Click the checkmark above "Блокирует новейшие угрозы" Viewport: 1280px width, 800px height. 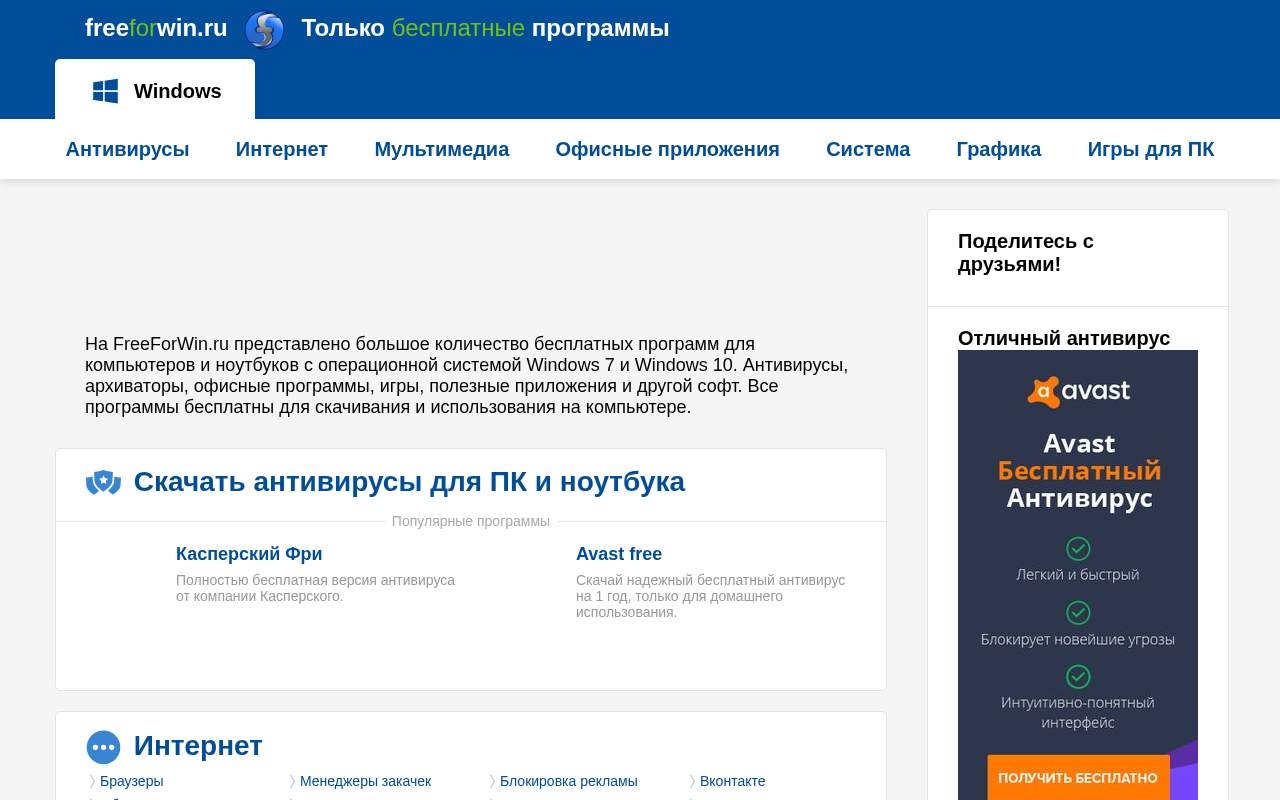[1078, 612]
